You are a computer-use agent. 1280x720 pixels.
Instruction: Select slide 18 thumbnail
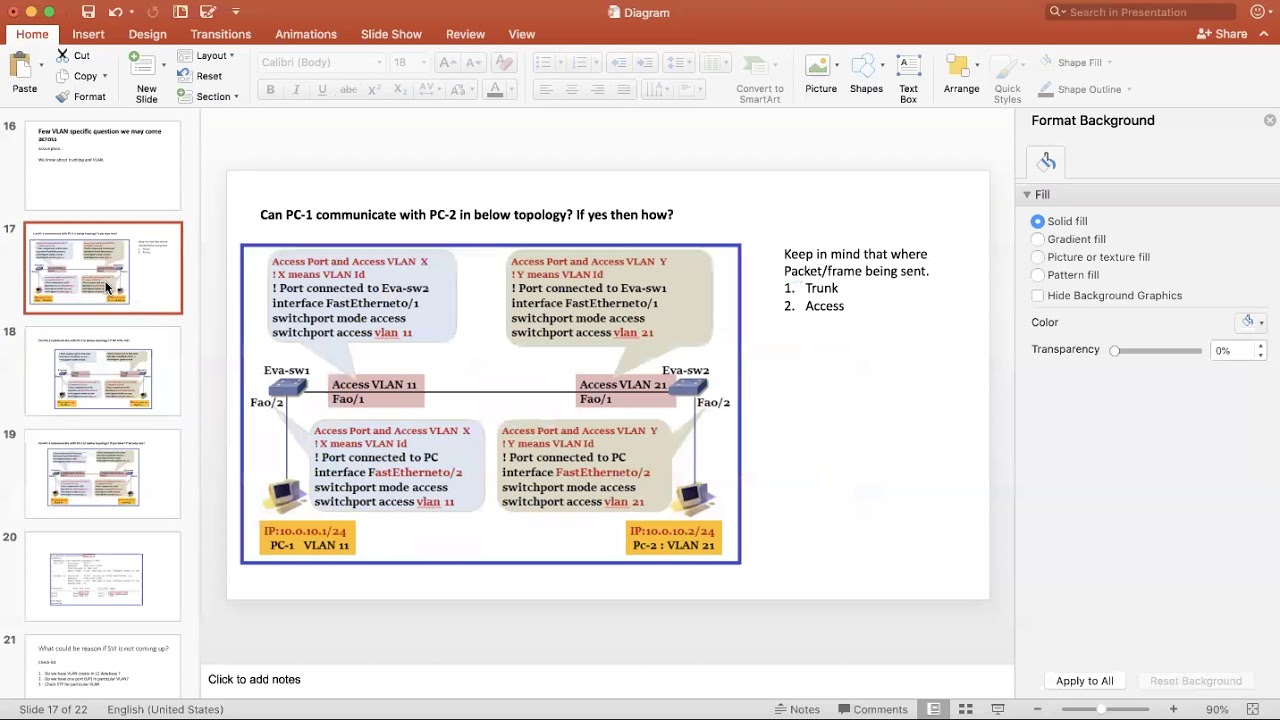[103, 372]
